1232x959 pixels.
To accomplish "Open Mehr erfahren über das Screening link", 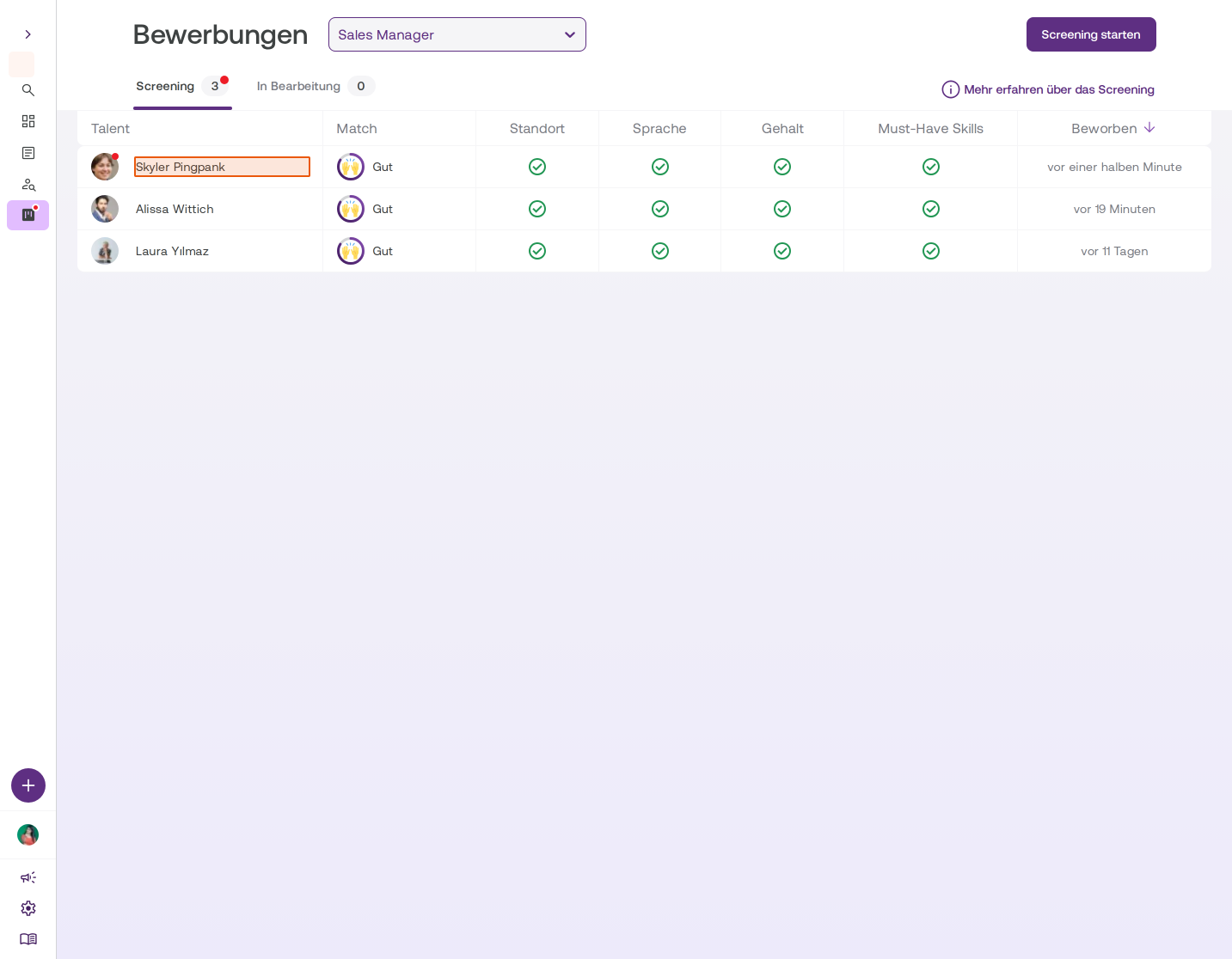I will (1059, 89).
